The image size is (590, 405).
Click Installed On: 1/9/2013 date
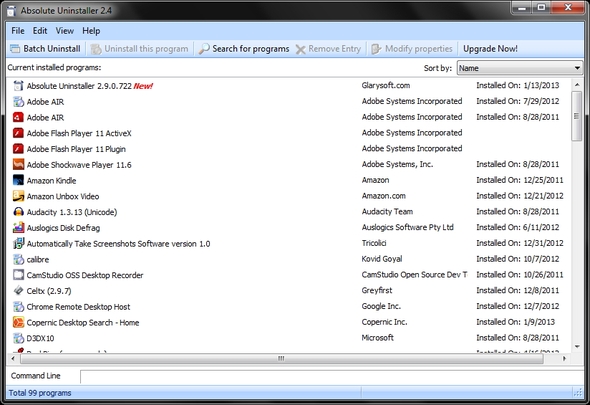515,322
